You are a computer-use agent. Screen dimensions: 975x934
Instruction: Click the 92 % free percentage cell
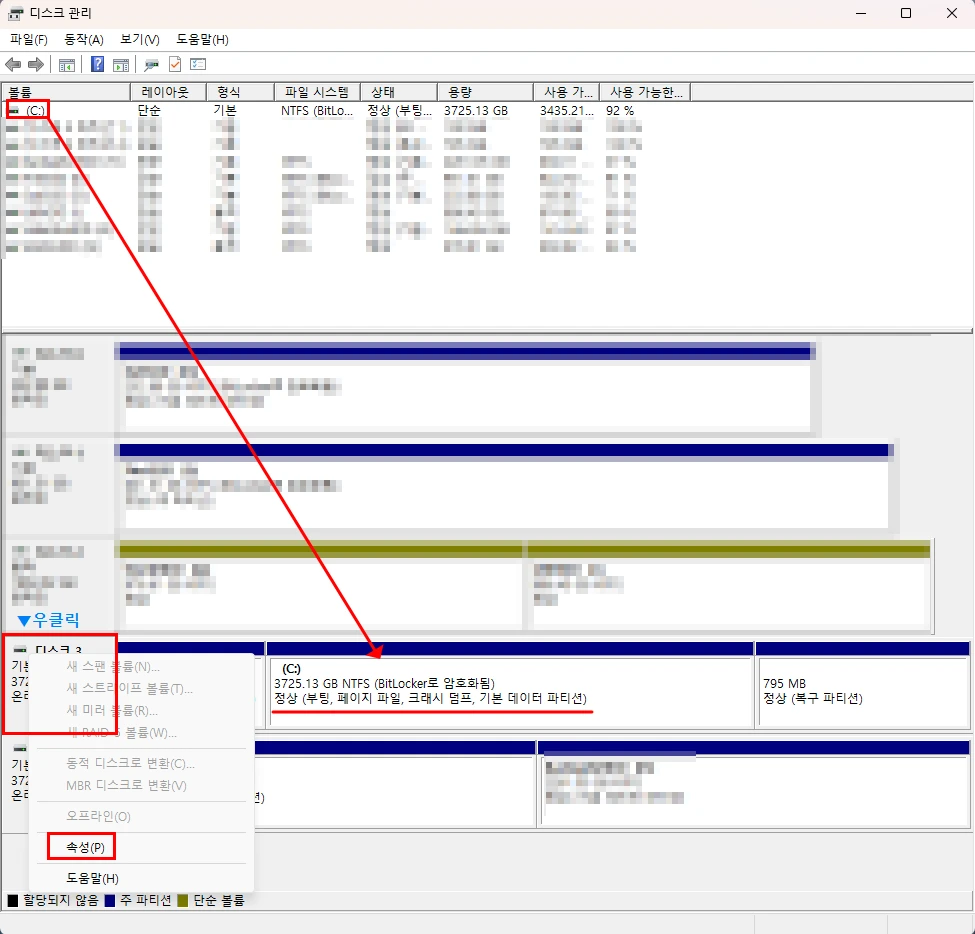coord(620,111)
